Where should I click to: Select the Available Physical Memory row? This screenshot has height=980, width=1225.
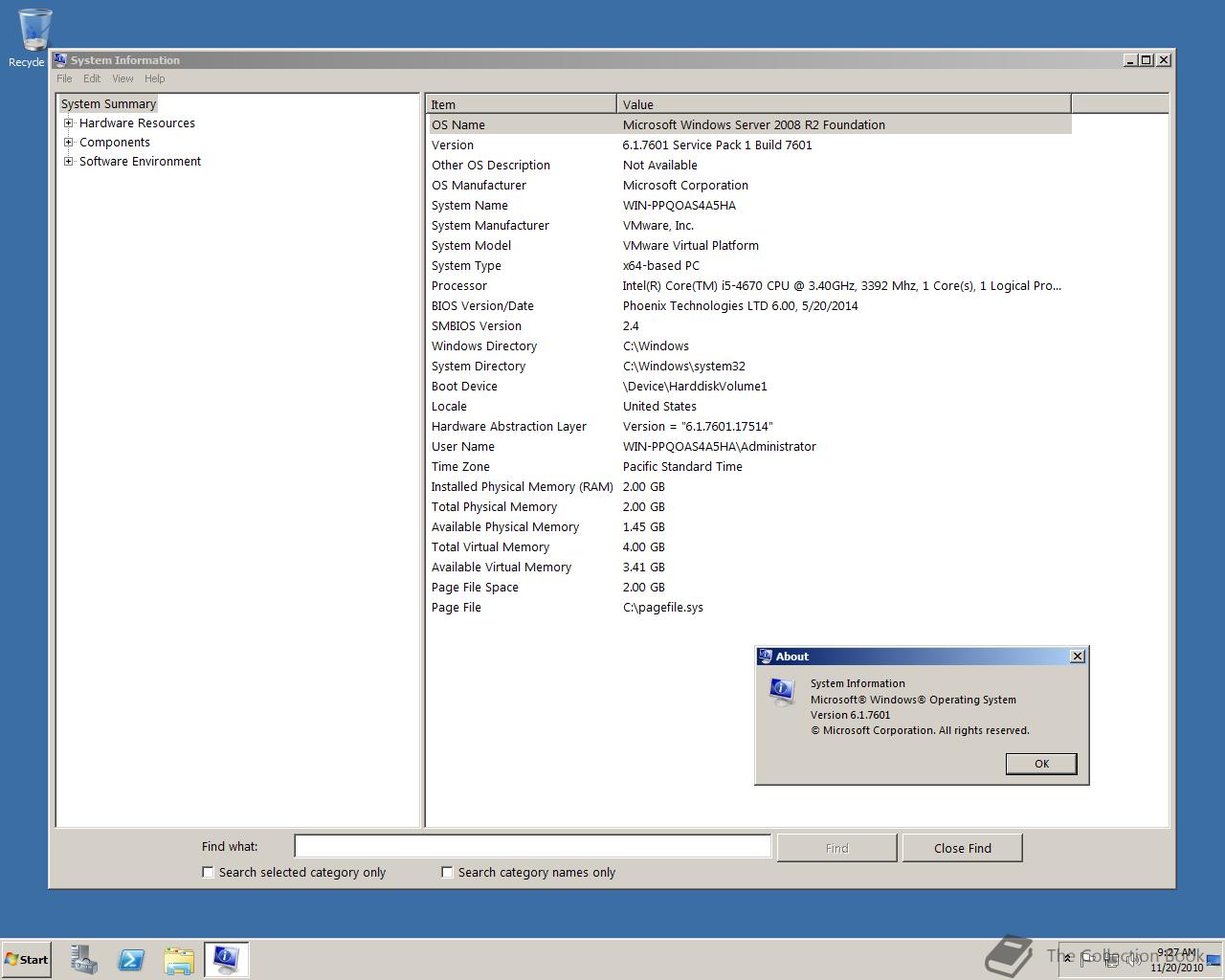tap(749, 526)
